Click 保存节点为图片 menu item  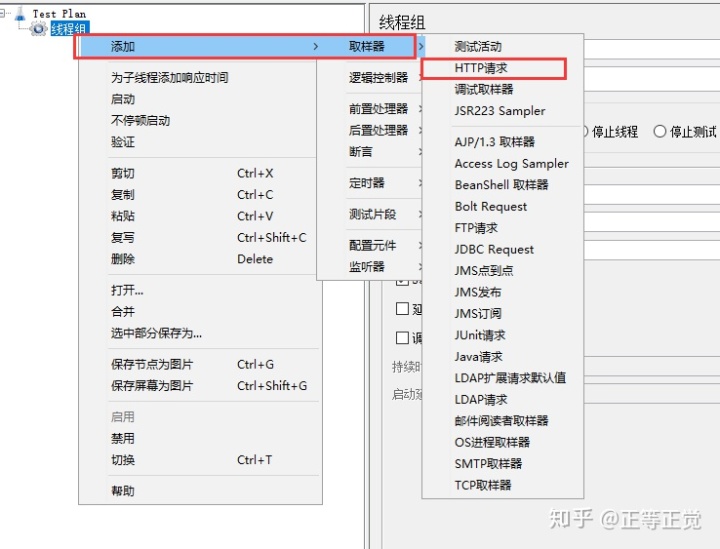(x=200, y=364)
